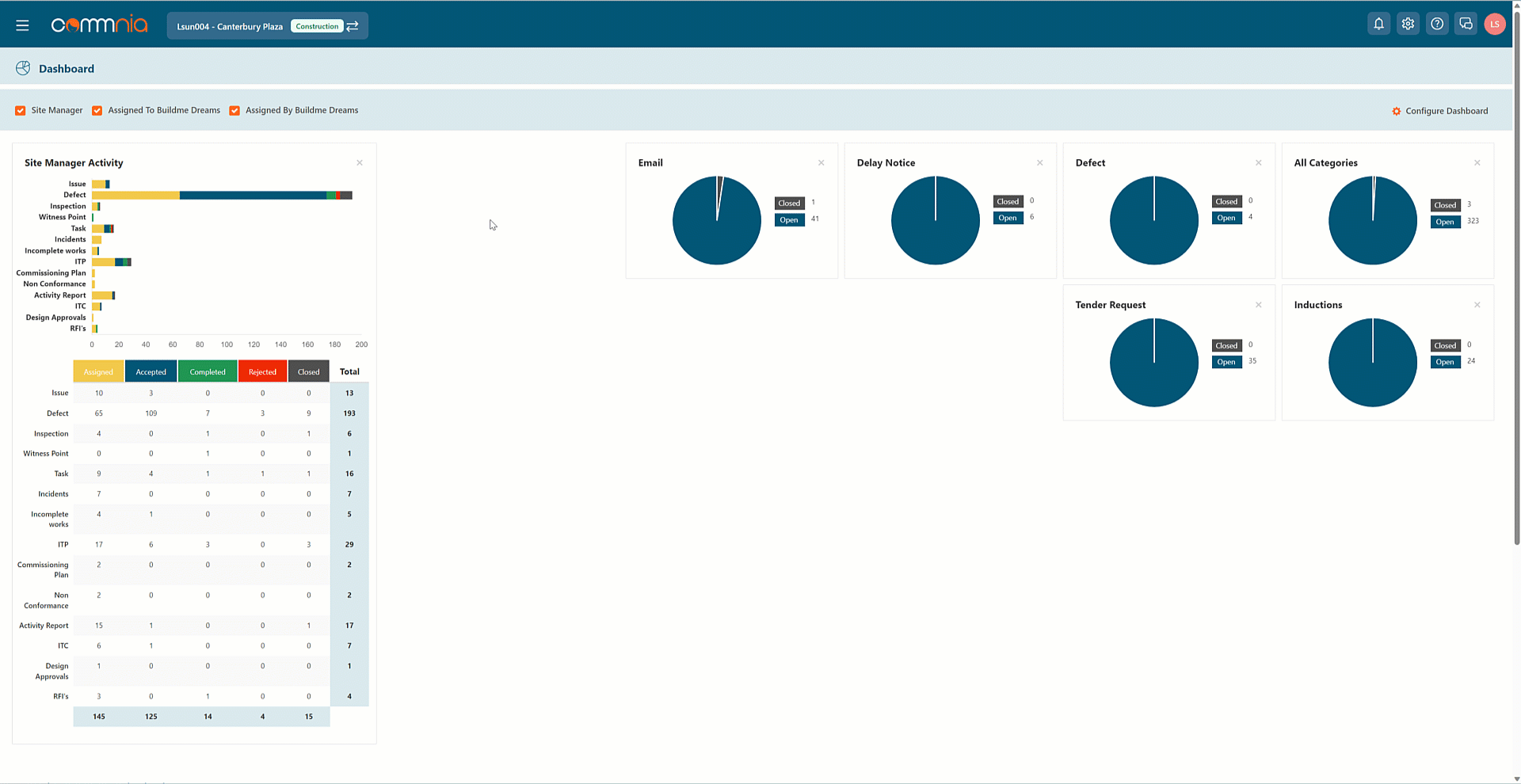Click Configure Dashboard link
Viewport: 1521px width, 784px height.
click(x=1439, y=111)
